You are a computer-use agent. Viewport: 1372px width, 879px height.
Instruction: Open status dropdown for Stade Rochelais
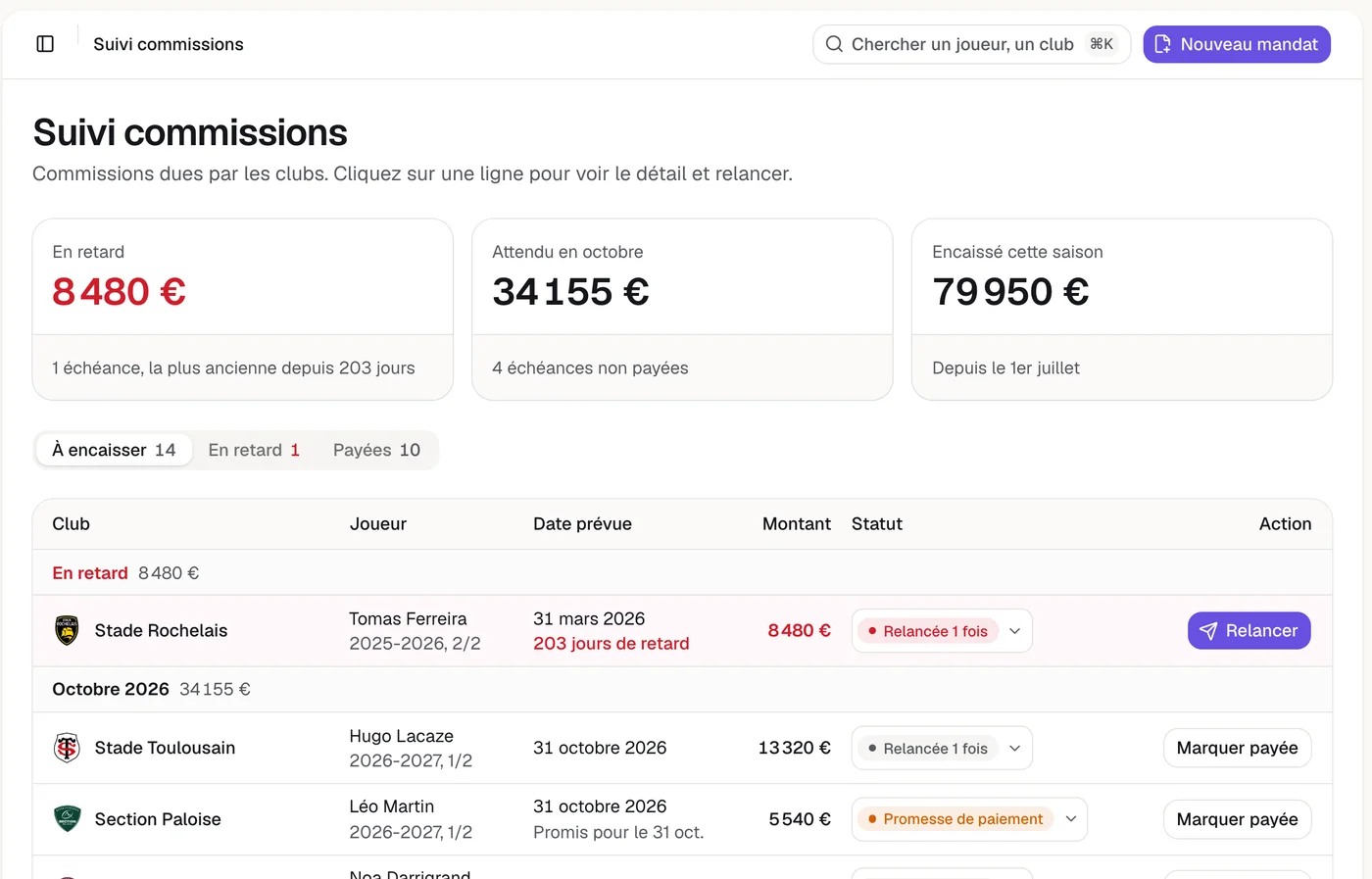coord(942,631)
